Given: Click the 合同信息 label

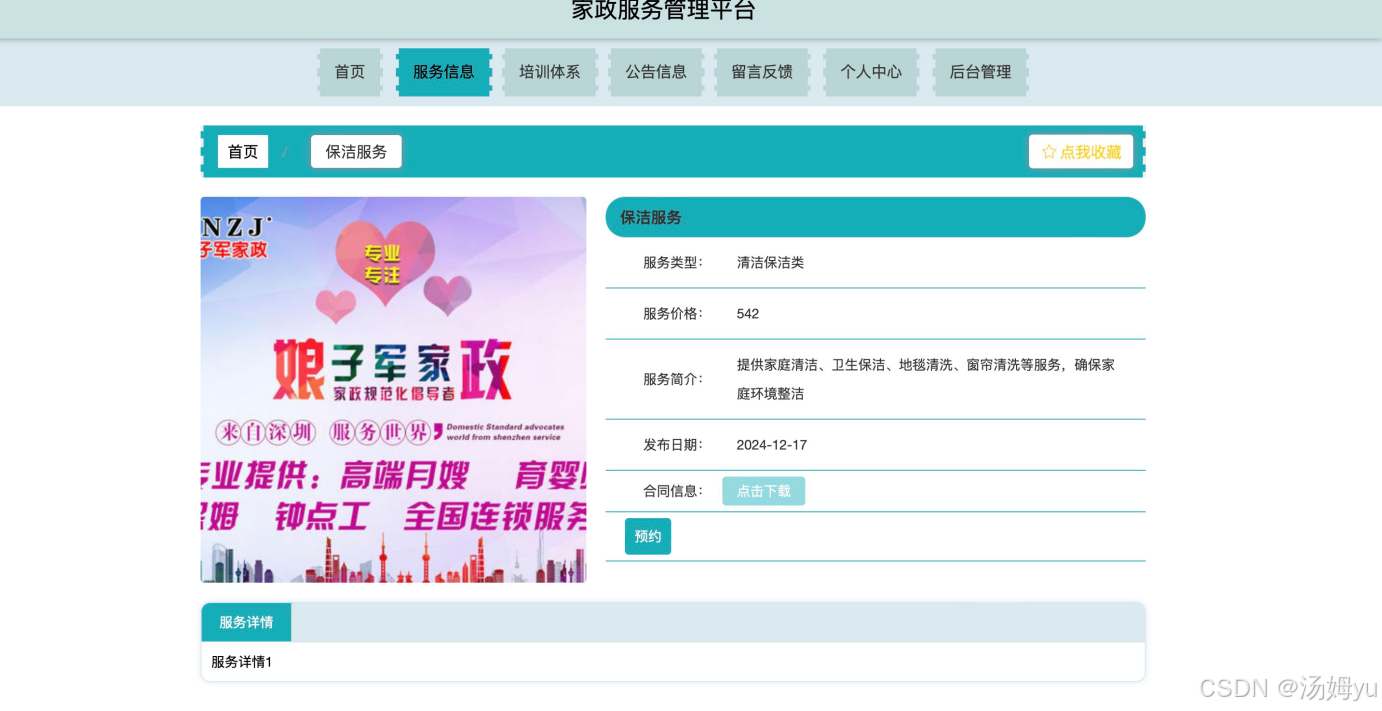Looking at the screenshot, I should click(x=673, y=491).
